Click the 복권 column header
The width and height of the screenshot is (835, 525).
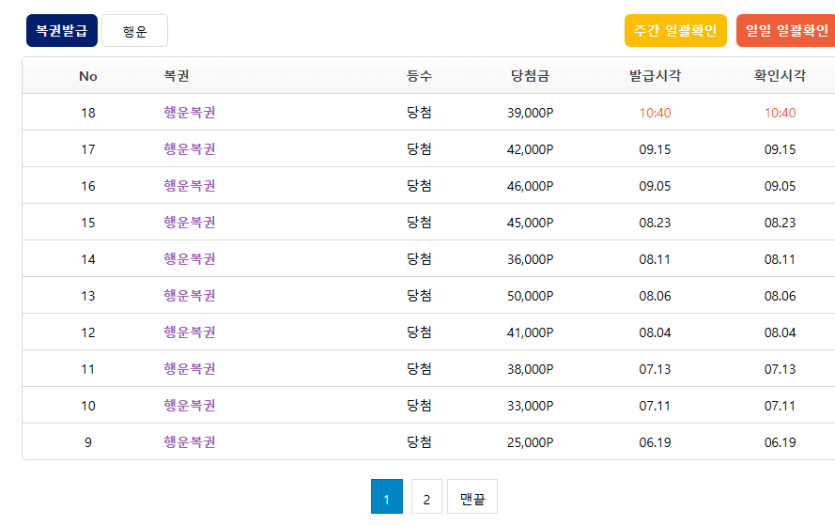click(x=176, y=76)
